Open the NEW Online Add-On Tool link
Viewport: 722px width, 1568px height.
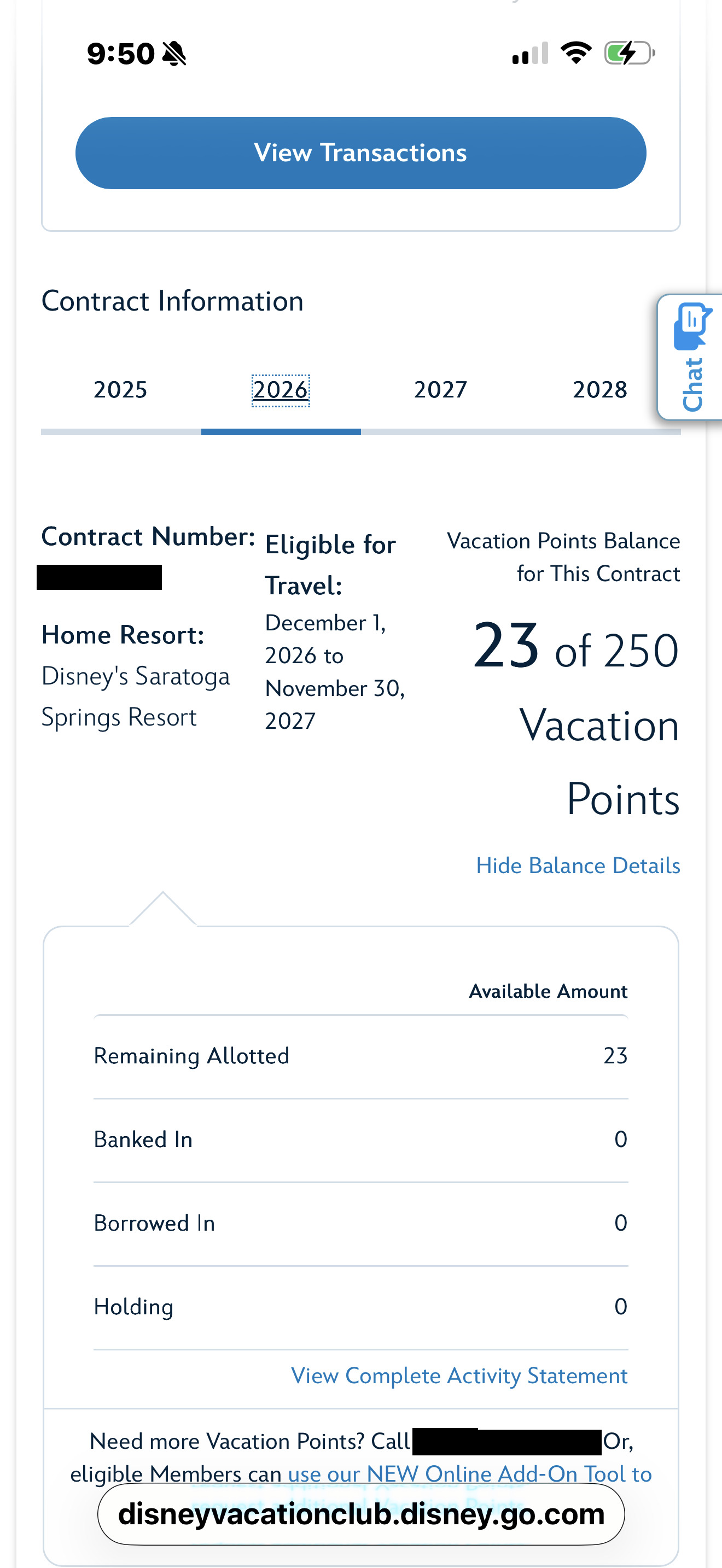point(469,1473)
